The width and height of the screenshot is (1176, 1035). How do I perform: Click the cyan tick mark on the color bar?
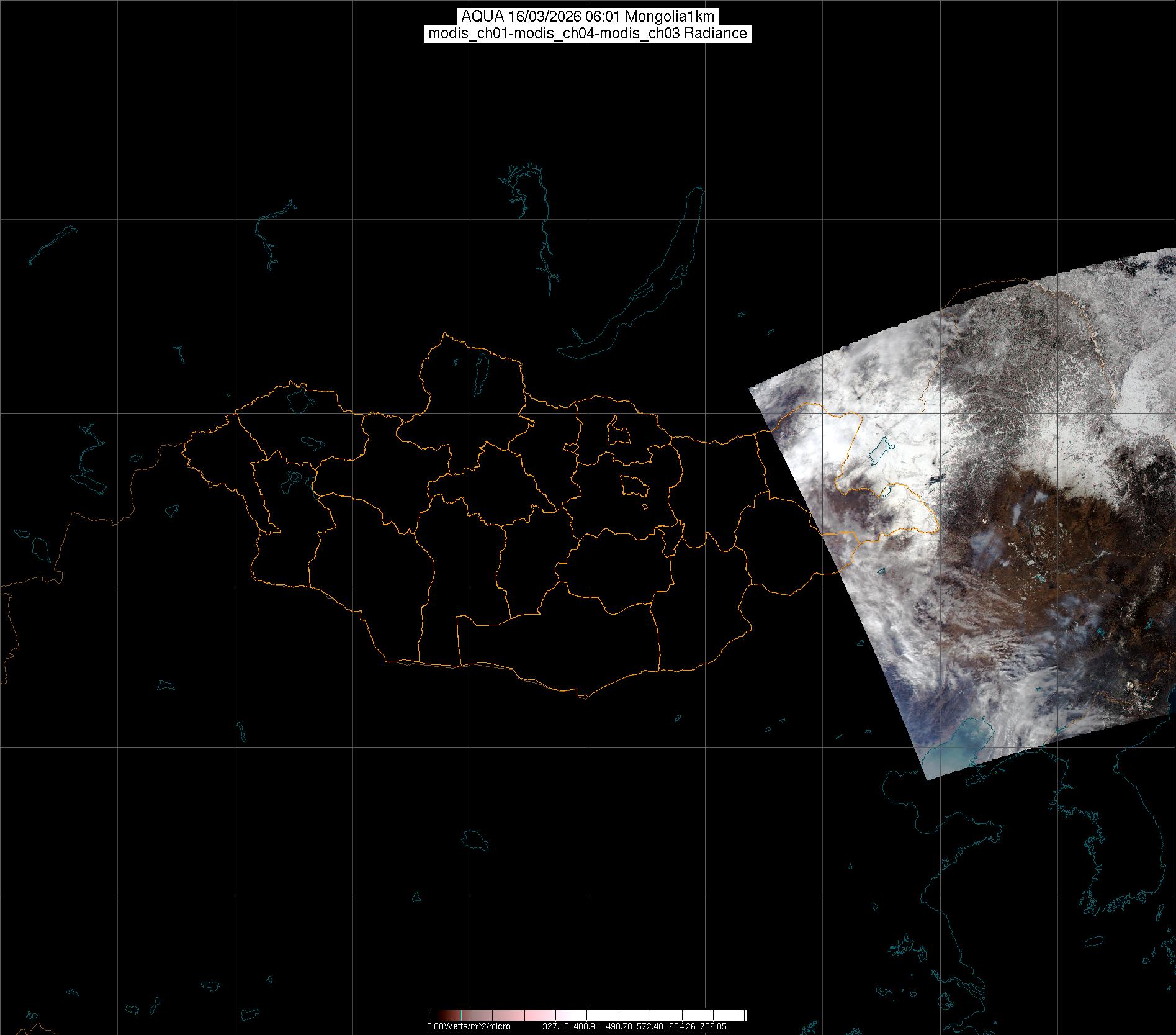tap(461, 1016)
